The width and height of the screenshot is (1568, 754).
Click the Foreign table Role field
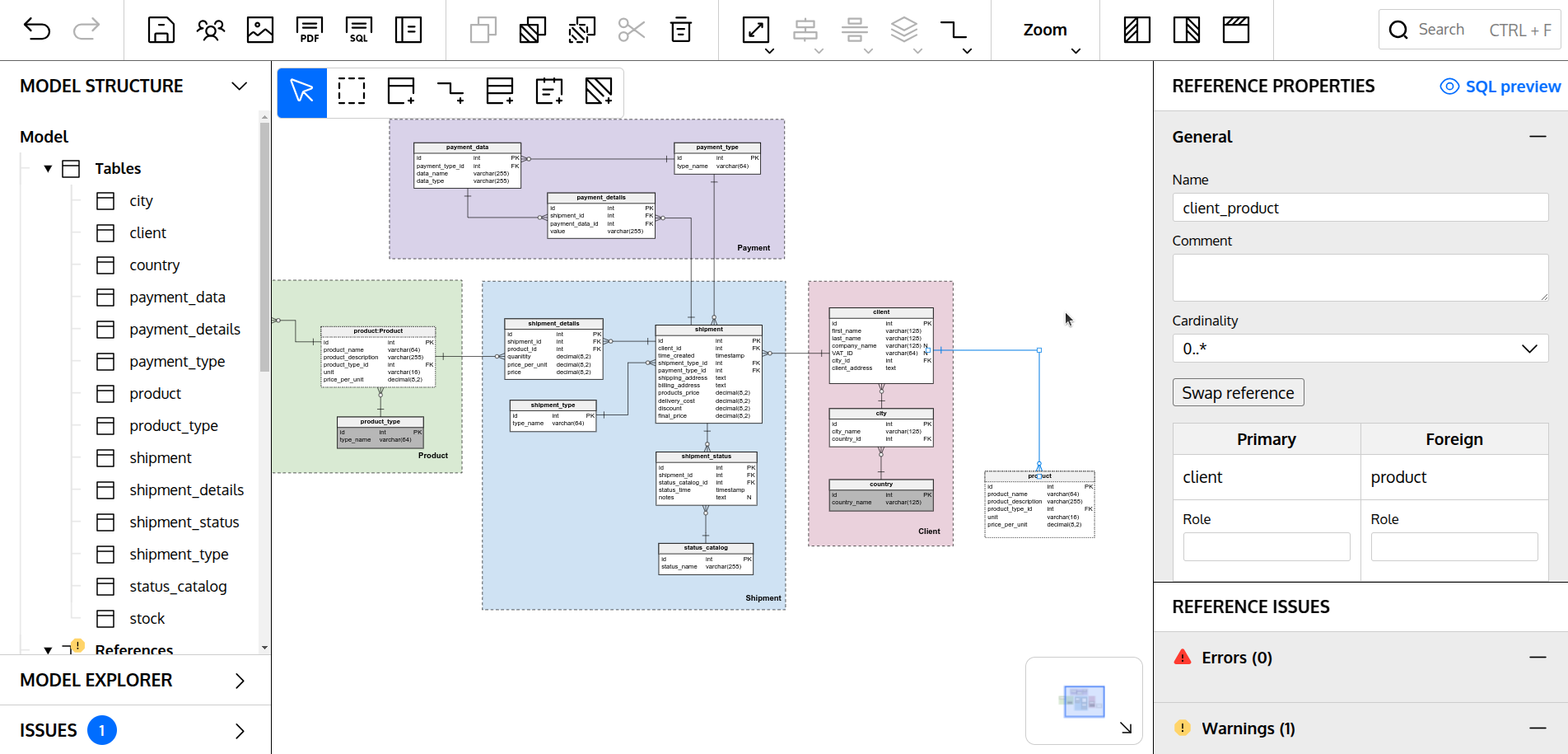[1454, 547]
